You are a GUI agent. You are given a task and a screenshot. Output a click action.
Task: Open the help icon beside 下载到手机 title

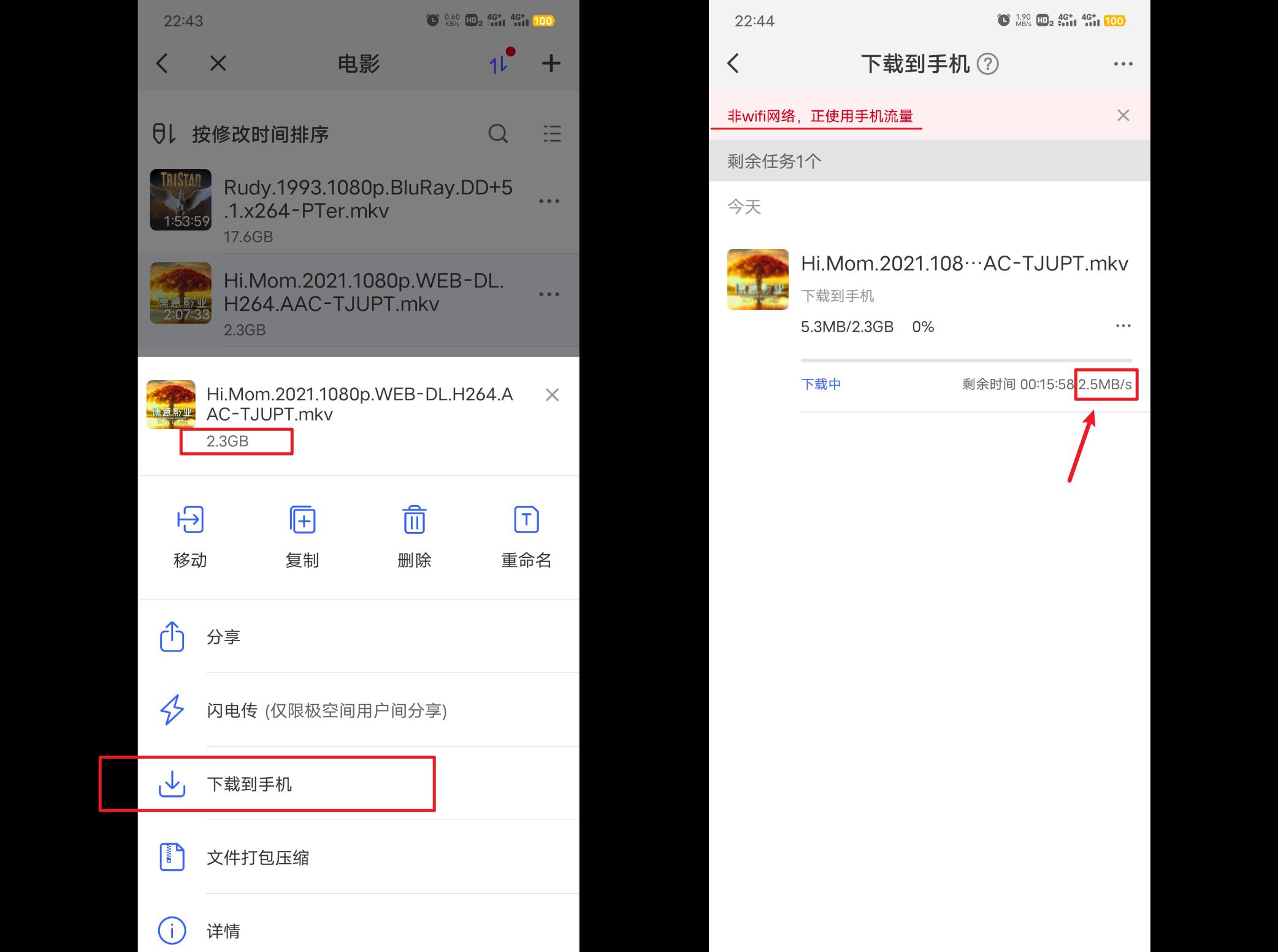tap(989, 64)
